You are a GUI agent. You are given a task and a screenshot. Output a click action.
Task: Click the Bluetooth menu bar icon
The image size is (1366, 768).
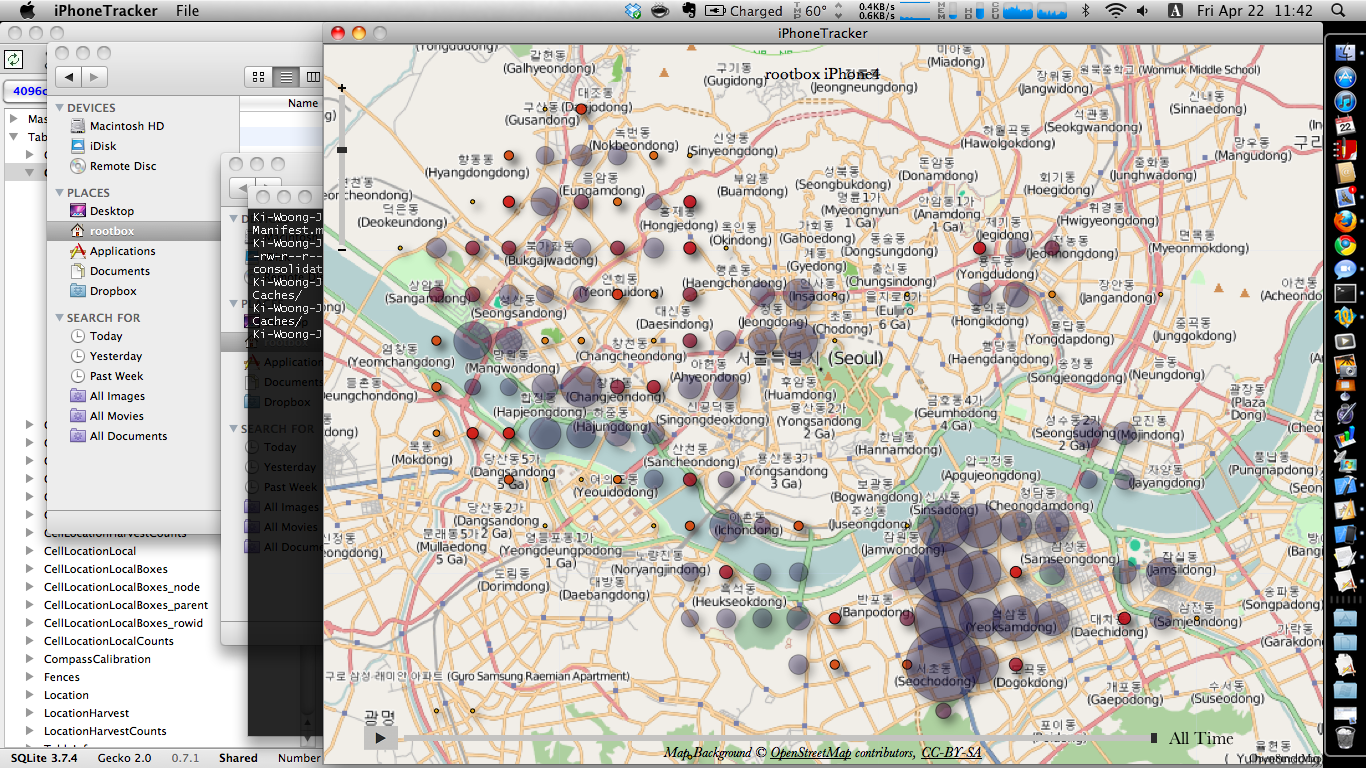point(1085,11)
